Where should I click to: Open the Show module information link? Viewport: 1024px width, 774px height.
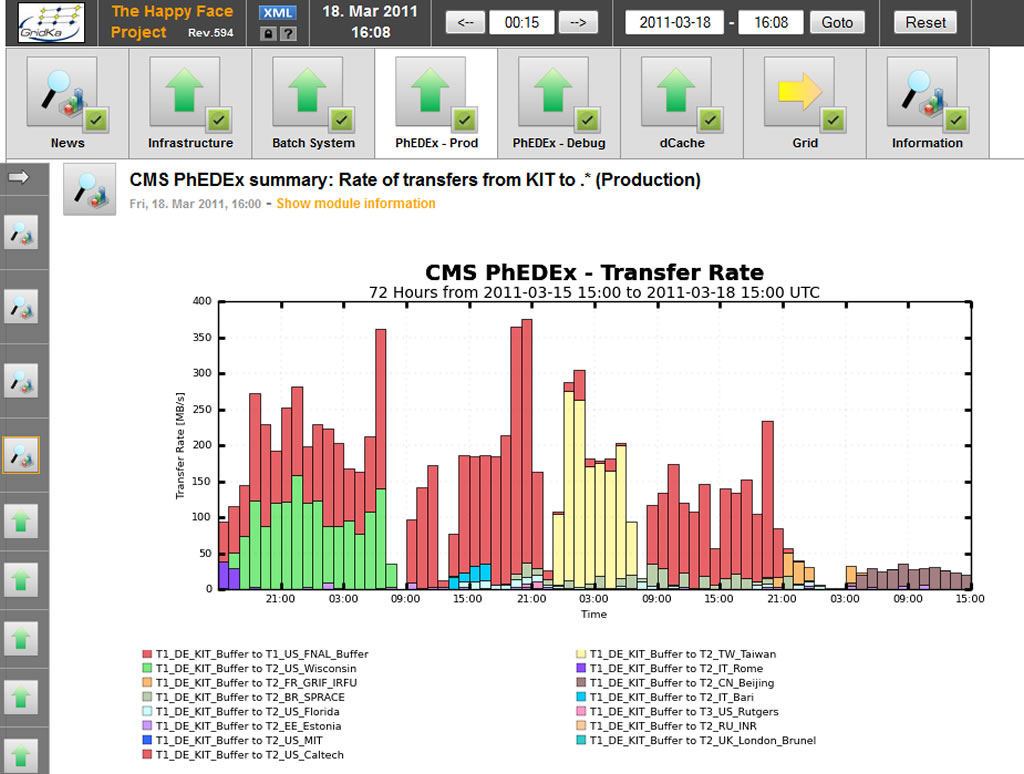point(356,203)
